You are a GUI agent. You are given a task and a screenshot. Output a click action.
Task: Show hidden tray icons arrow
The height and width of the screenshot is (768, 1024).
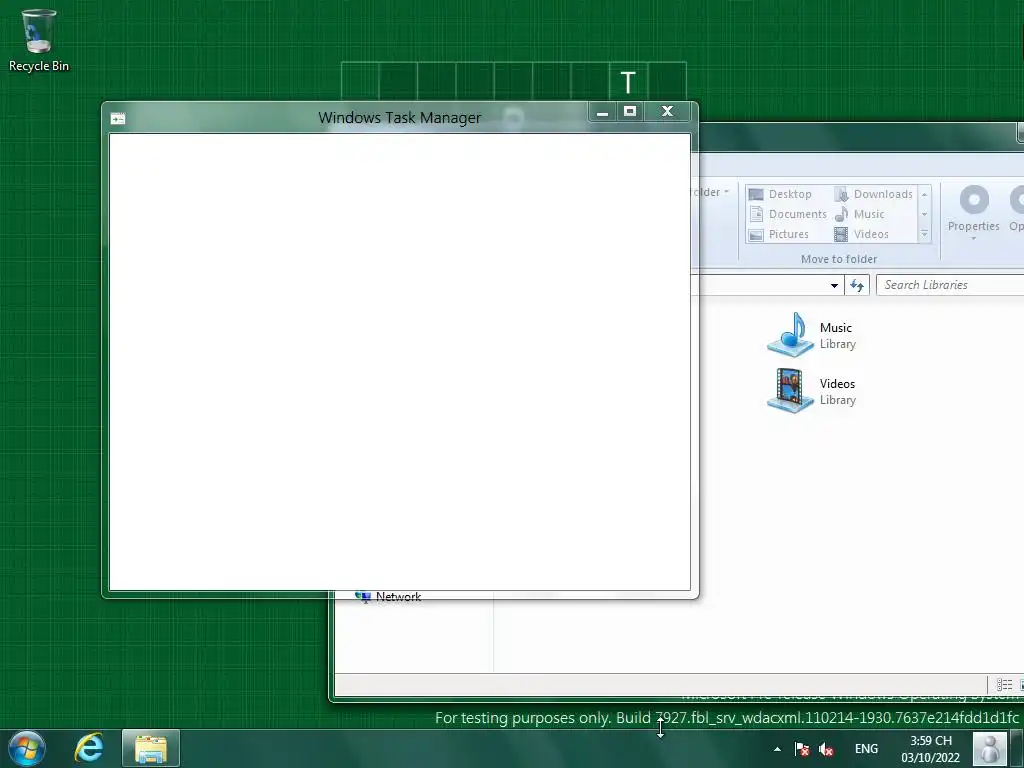tap(777, 749)
